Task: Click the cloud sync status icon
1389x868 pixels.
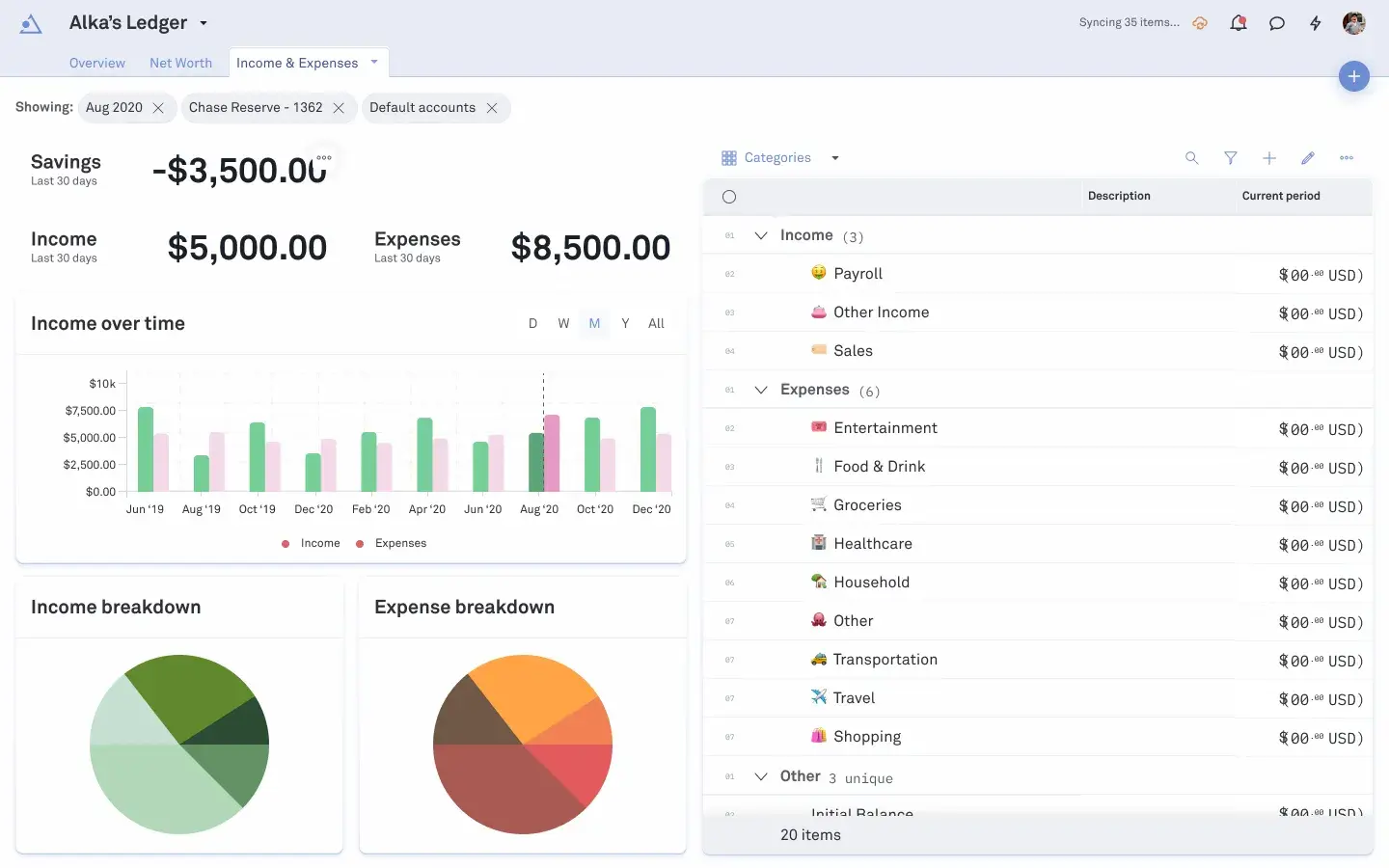Action: pyautogui.click(x=1200, y=23)
